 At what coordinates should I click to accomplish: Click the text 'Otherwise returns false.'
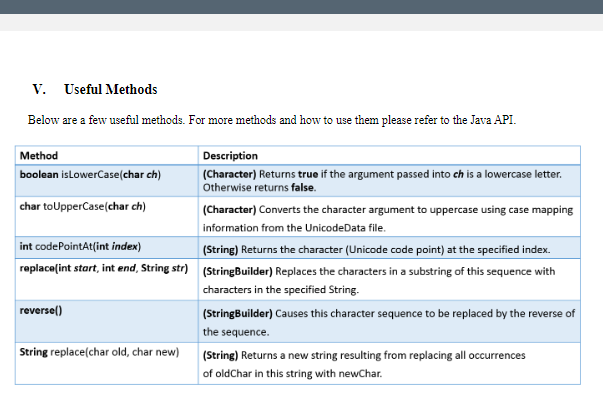260,188
